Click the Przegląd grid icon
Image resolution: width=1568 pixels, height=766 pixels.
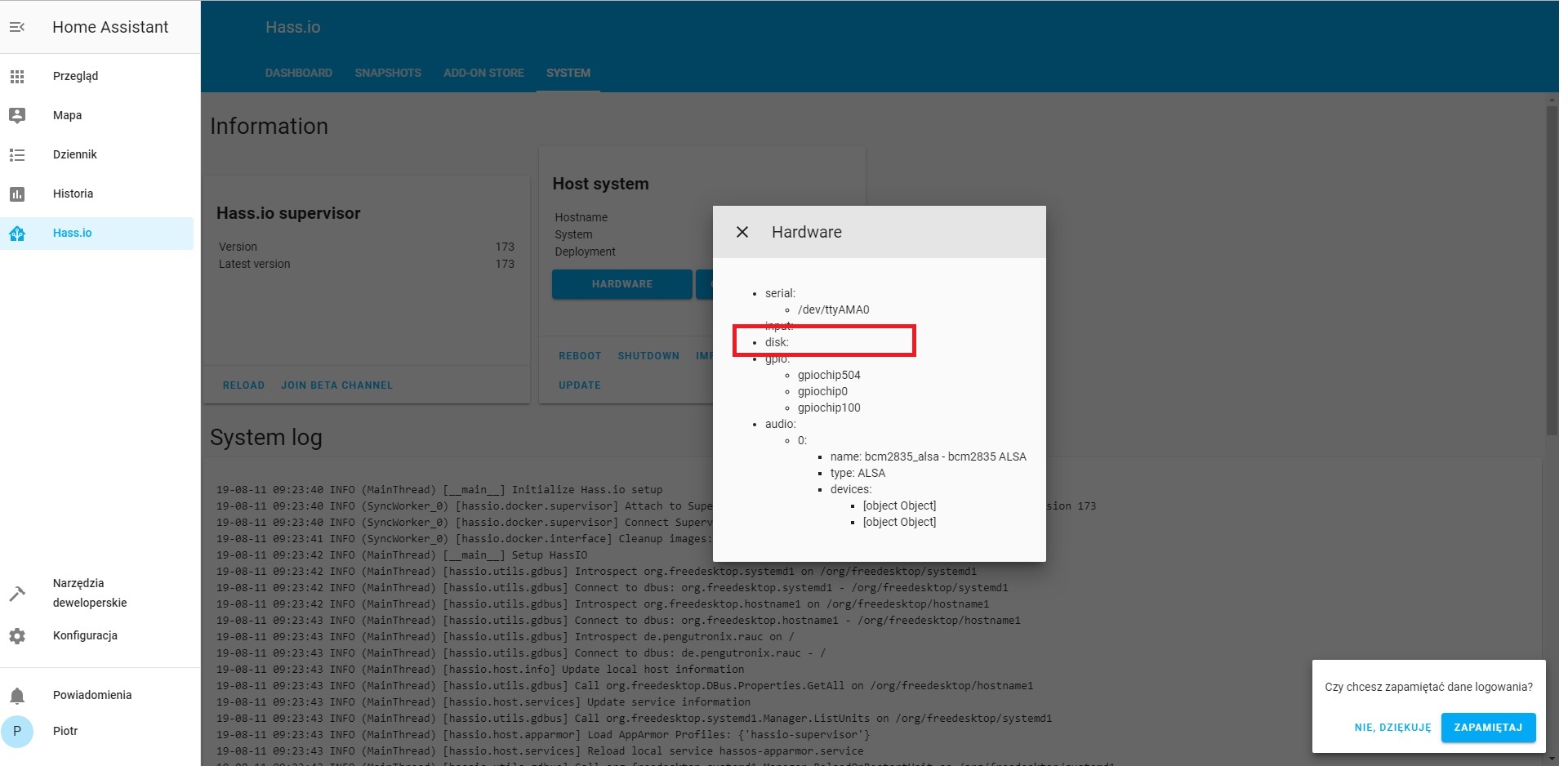pyautogui.click(x=17, y=76)
